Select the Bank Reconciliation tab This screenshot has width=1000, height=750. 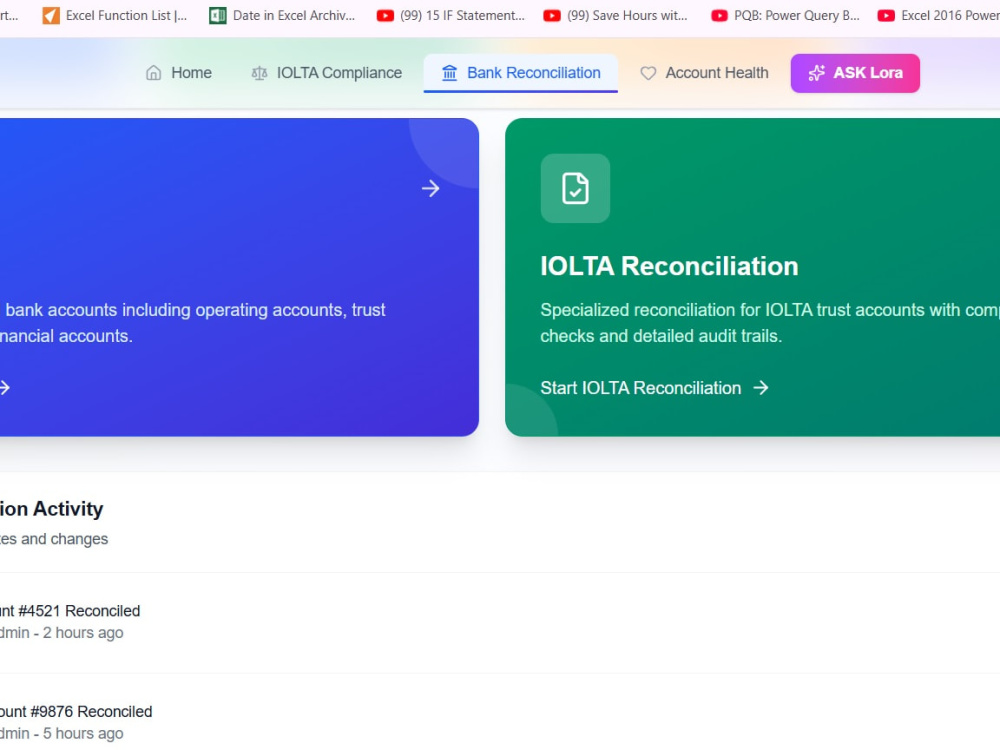point(520,73)
